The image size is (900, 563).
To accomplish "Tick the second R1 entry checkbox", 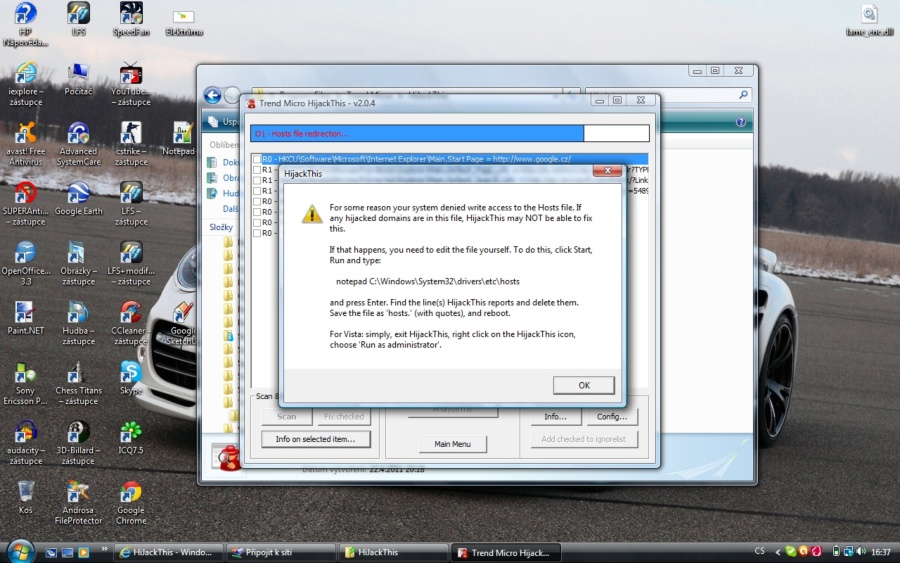I will click(257, 180).
